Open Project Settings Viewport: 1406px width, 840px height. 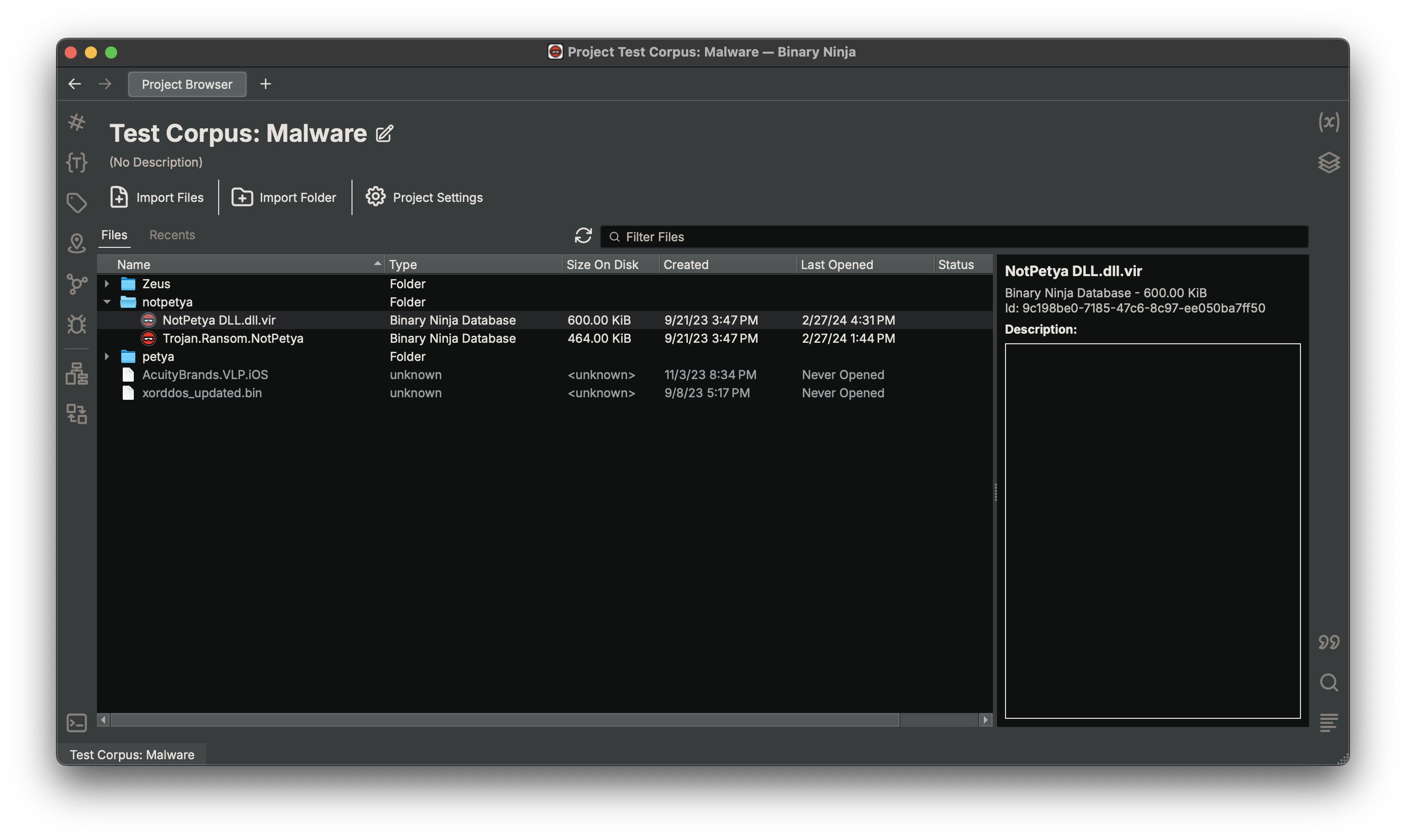point(424,197)
